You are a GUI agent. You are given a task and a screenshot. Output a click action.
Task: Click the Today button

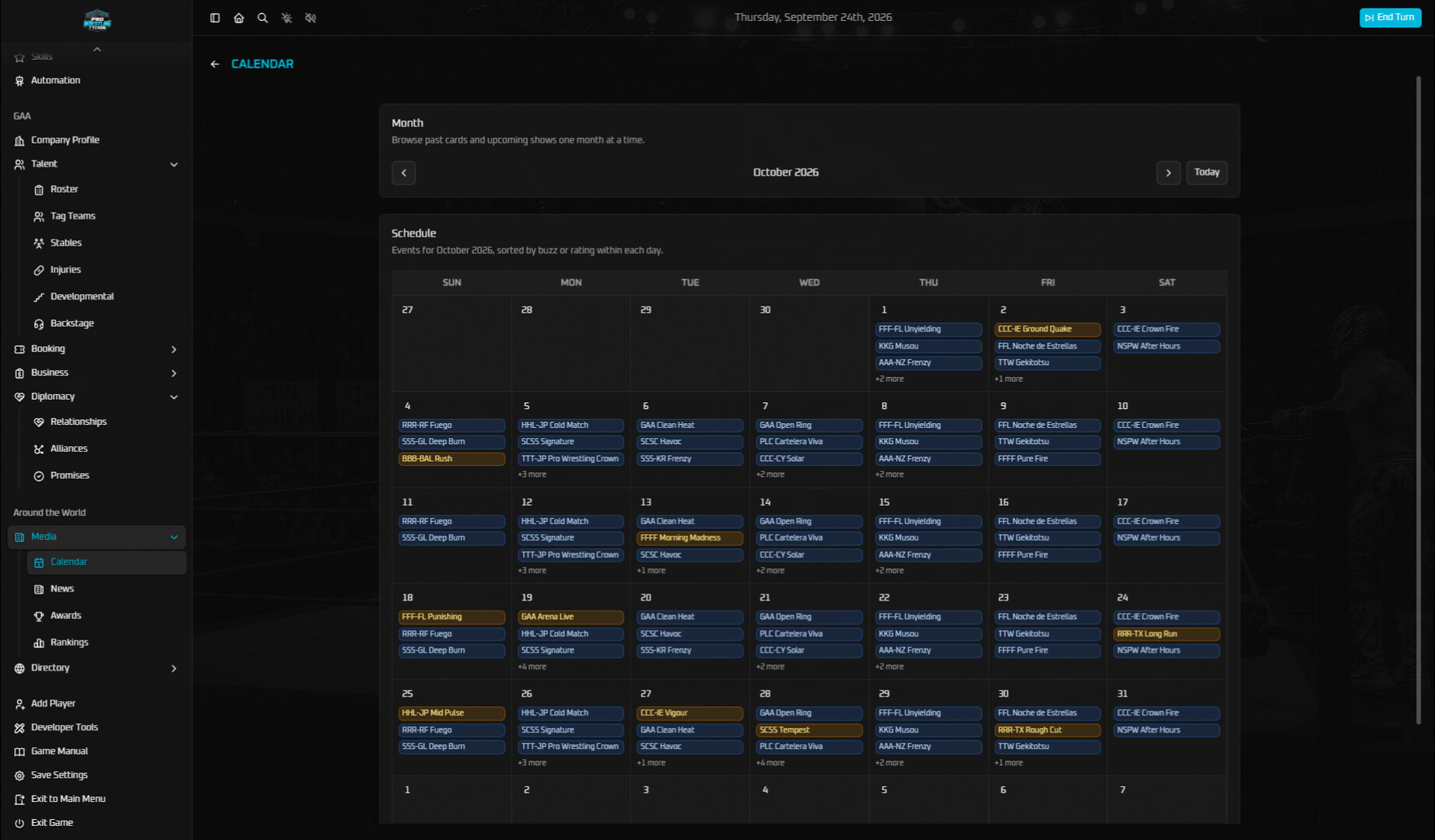point(1206,173)
